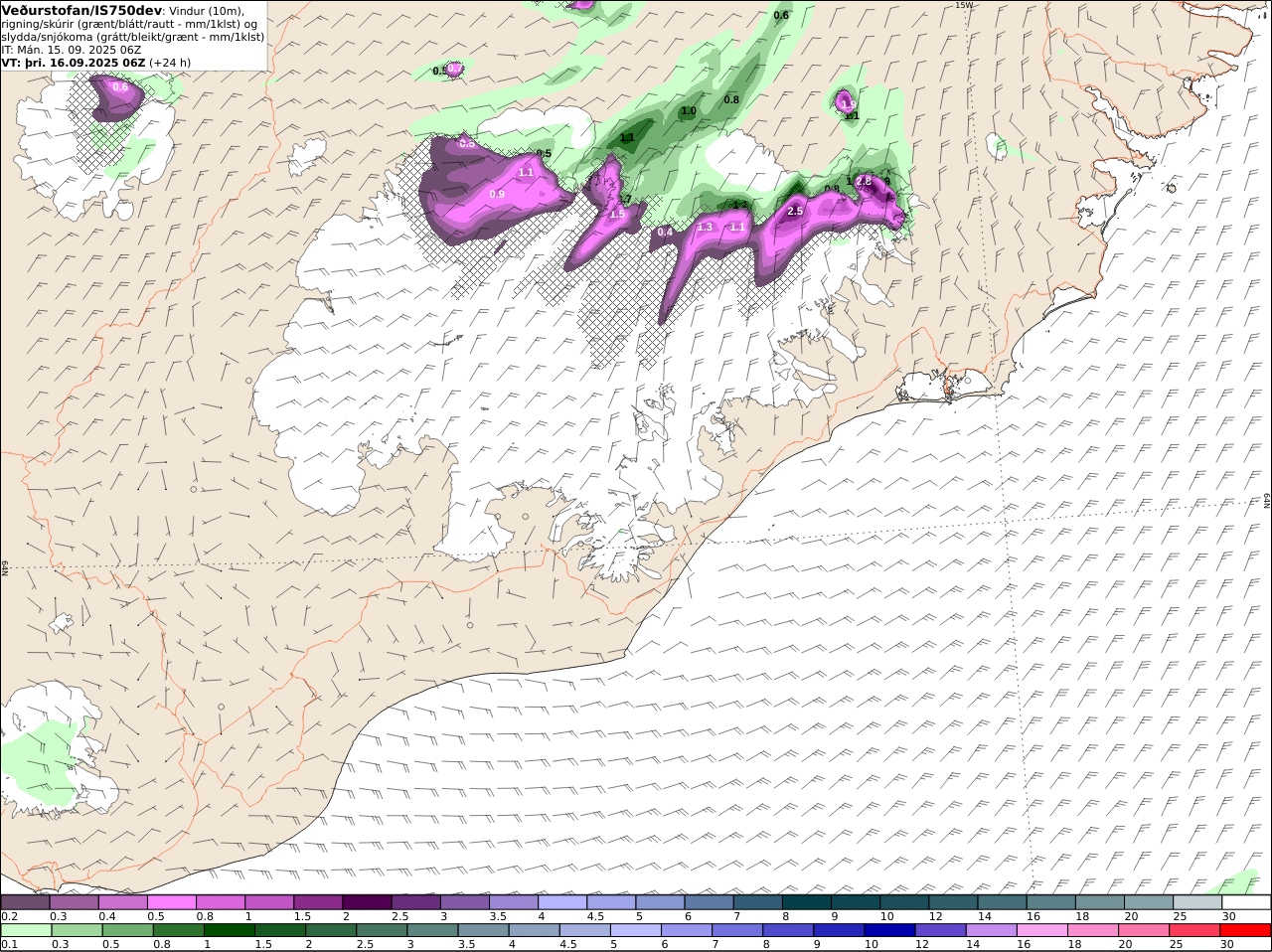Click the 2.8 precipitation value on the map
The image size is (1272, 952).
coord(864,181)
